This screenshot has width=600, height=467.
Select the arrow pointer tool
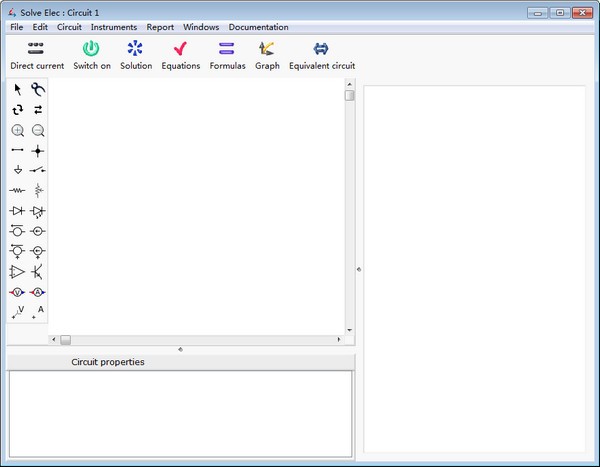(17, 90)
